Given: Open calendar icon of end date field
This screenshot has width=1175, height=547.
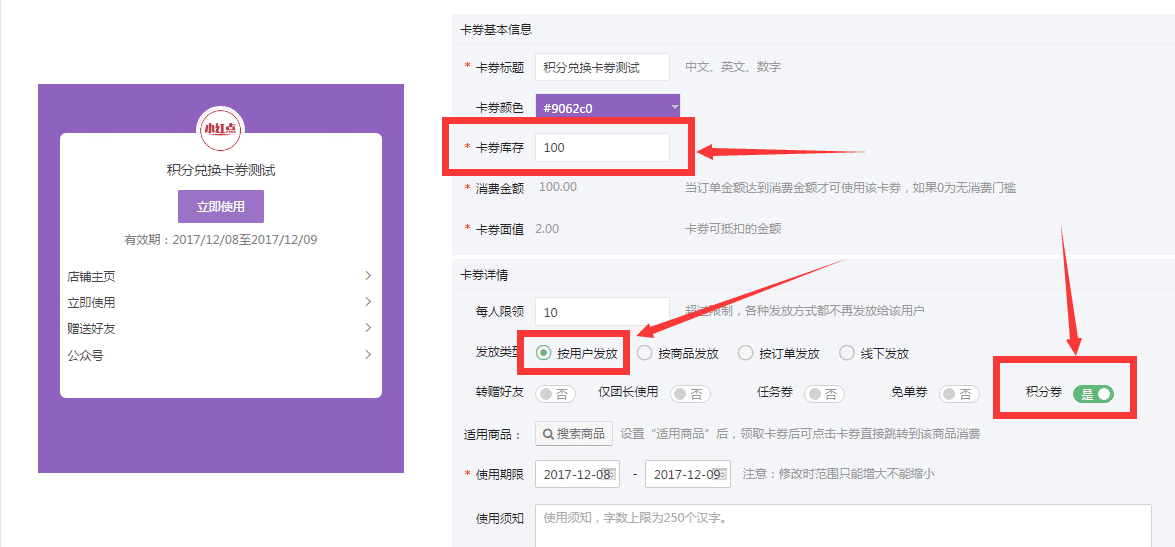Looking at the screenshot, I should [721, 474].
